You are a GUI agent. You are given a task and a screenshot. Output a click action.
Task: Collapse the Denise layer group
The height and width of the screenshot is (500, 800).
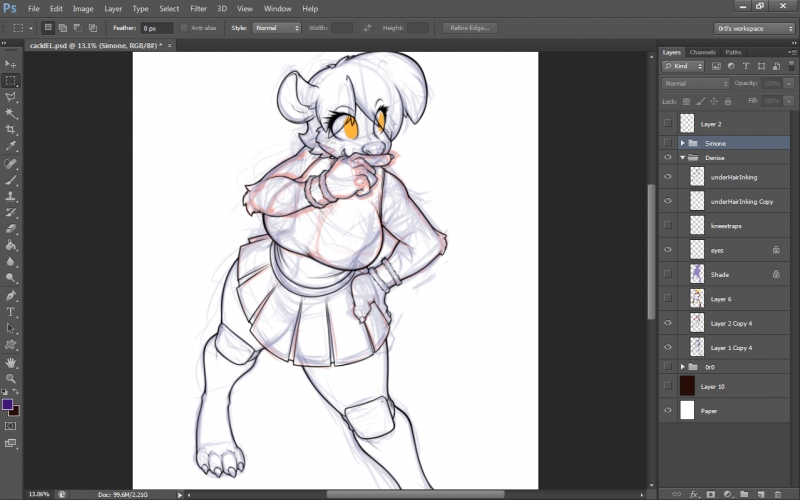tap(683, 157)
